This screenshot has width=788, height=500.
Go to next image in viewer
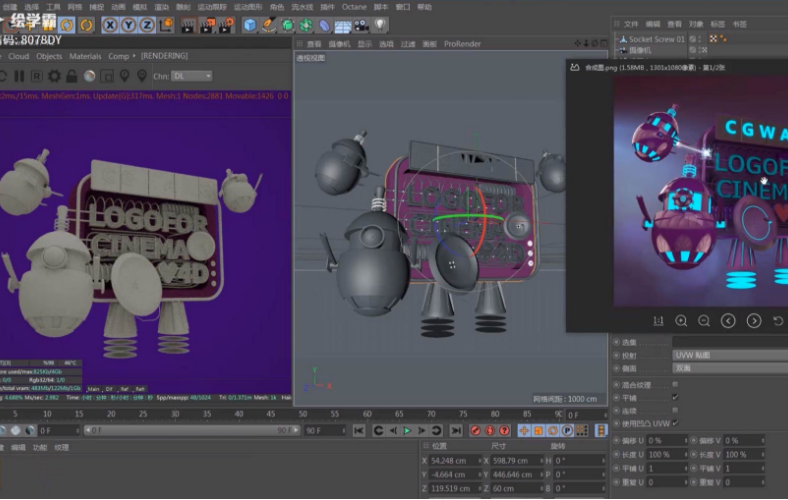coord(754,321)
